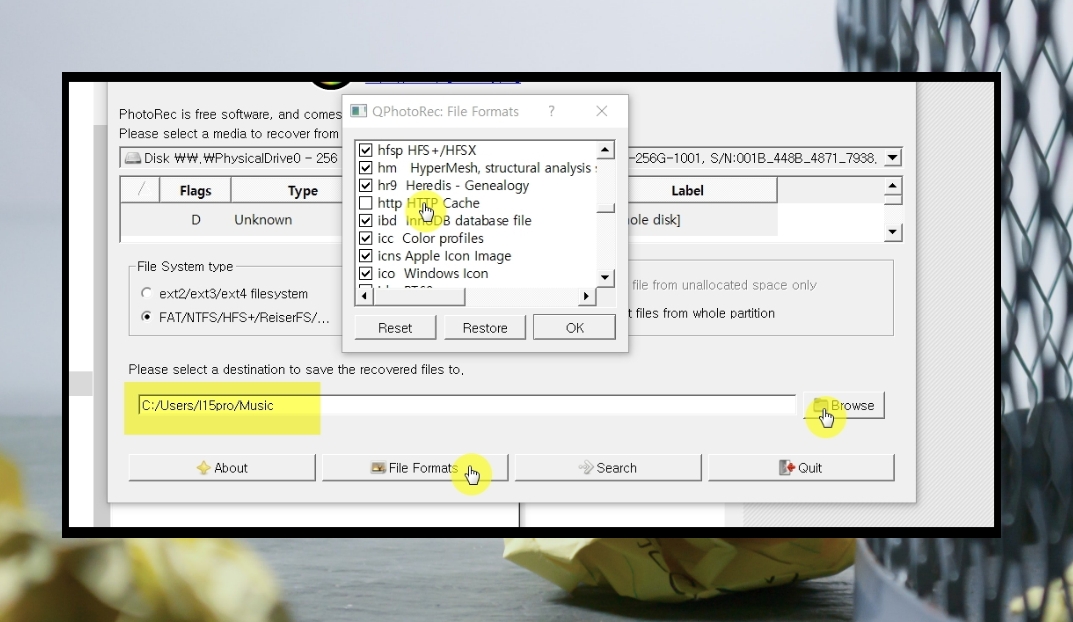Click the D flag cell
1073x622 pixels.
click(x=196, y=220)
